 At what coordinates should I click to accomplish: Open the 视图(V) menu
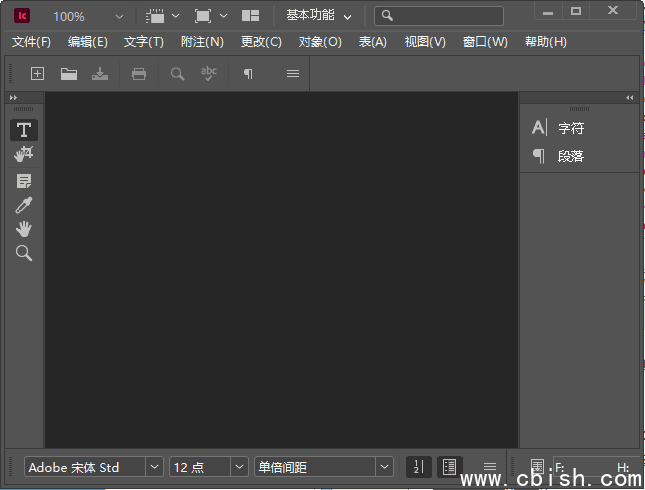coord(425,42)
